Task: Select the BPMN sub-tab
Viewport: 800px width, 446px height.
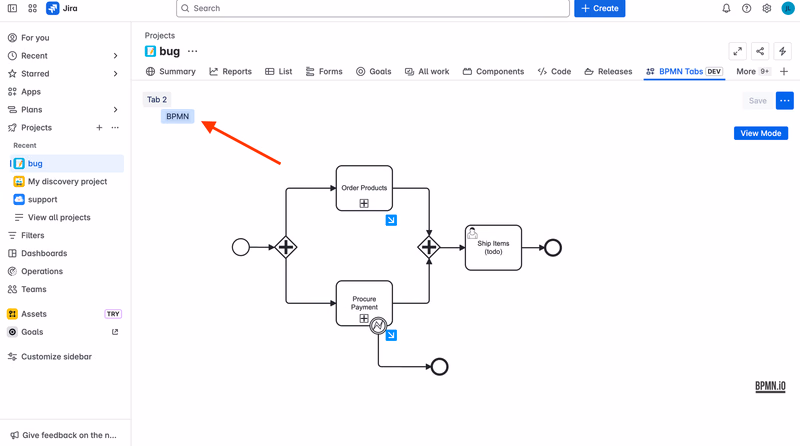Action: 178,116
